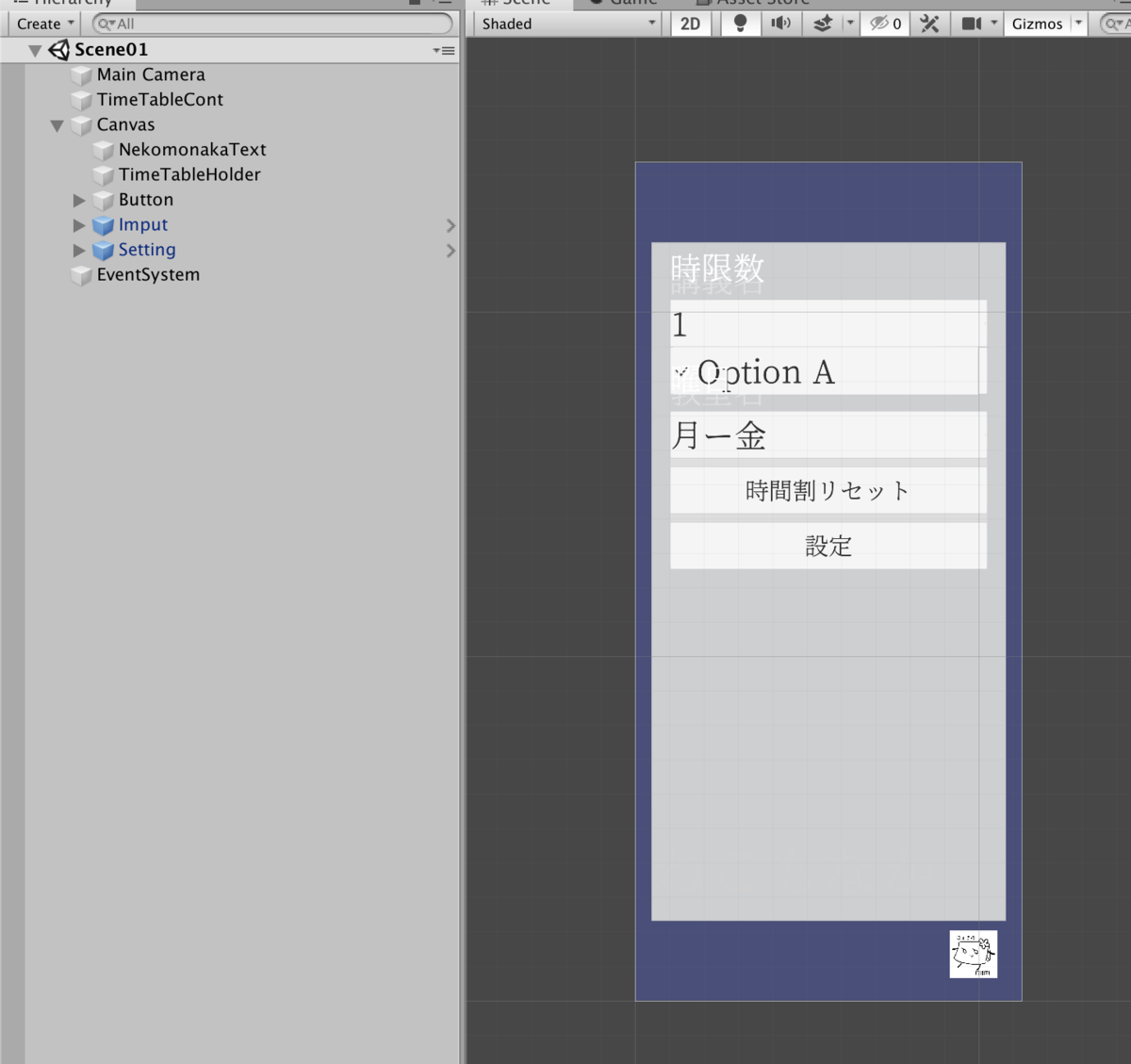Select the blue prefab cube icon for Setting
The image size is (1131, 1064).
(104, 250)
